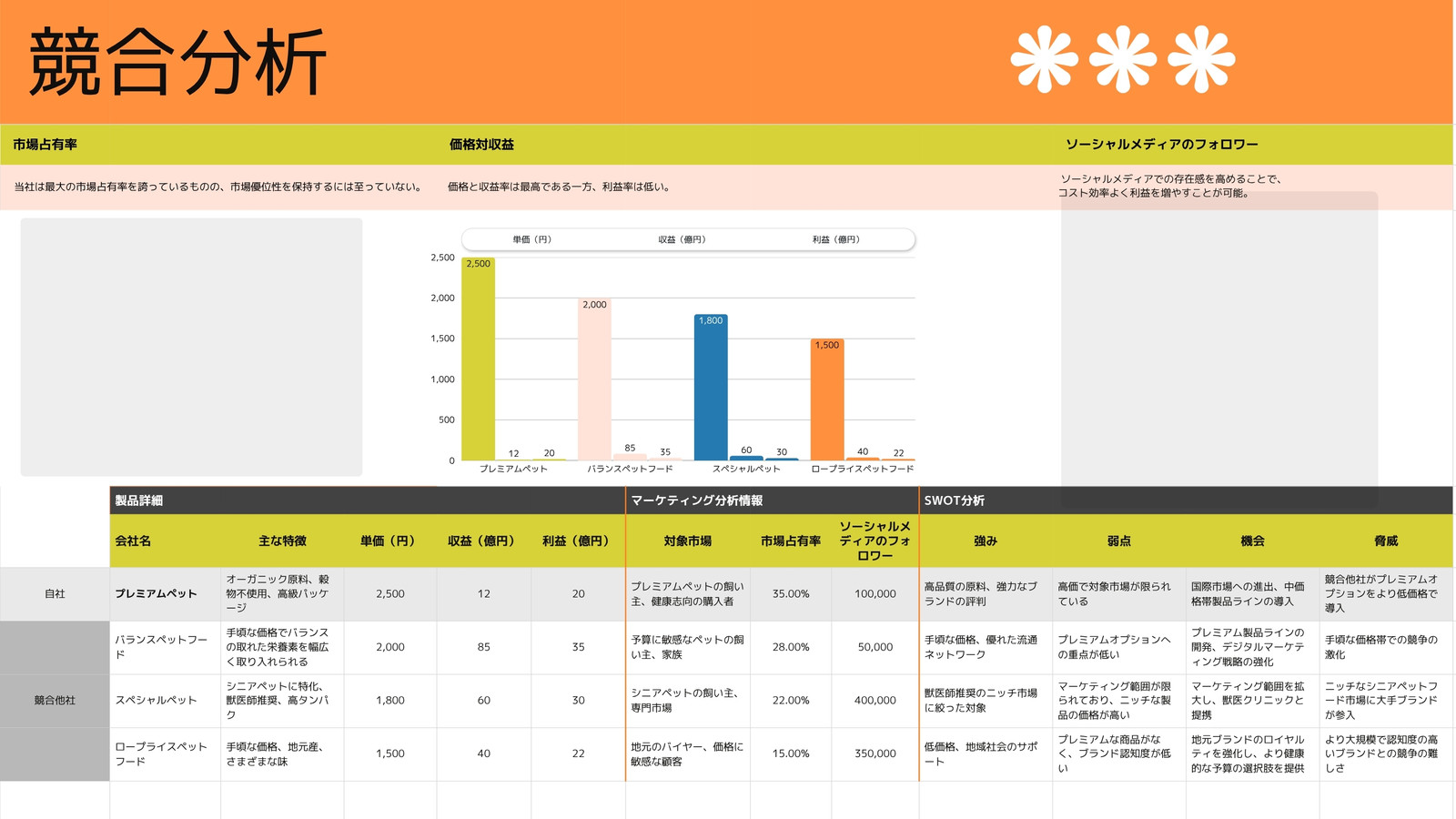Click the 自社 row label cell
This screenshot has width=1456, height=819.
click(55, 594)
